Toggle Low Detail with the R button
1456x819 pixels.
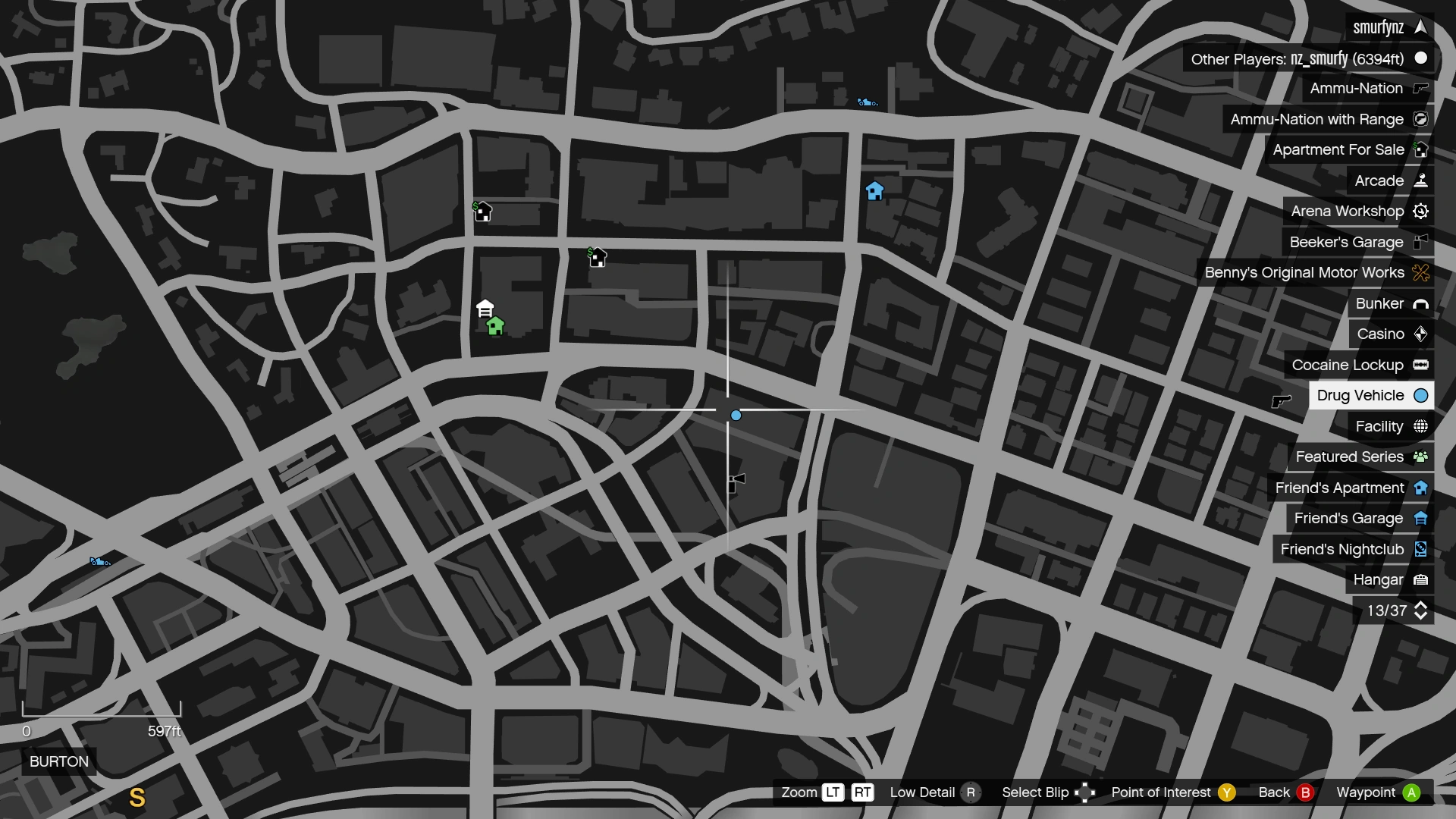pyautogui.click(x=970, y=792)
